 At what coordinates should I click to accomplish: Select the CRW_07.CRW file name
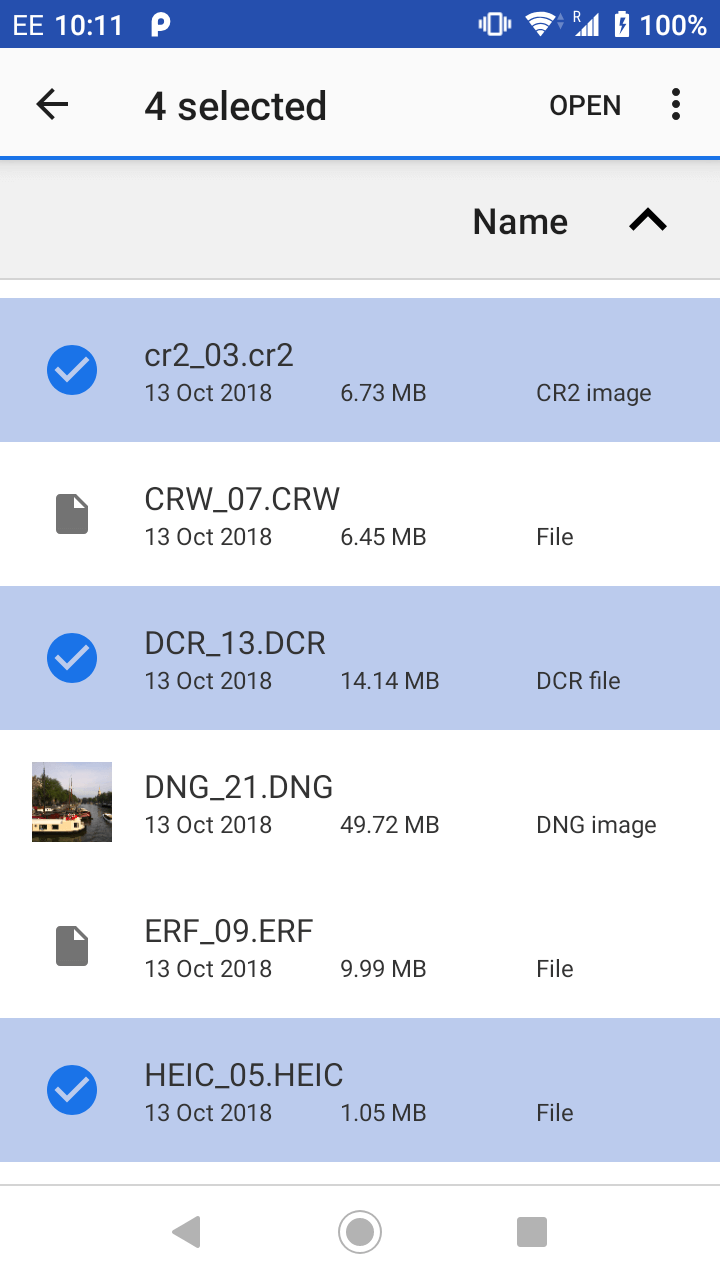point(242,498)
